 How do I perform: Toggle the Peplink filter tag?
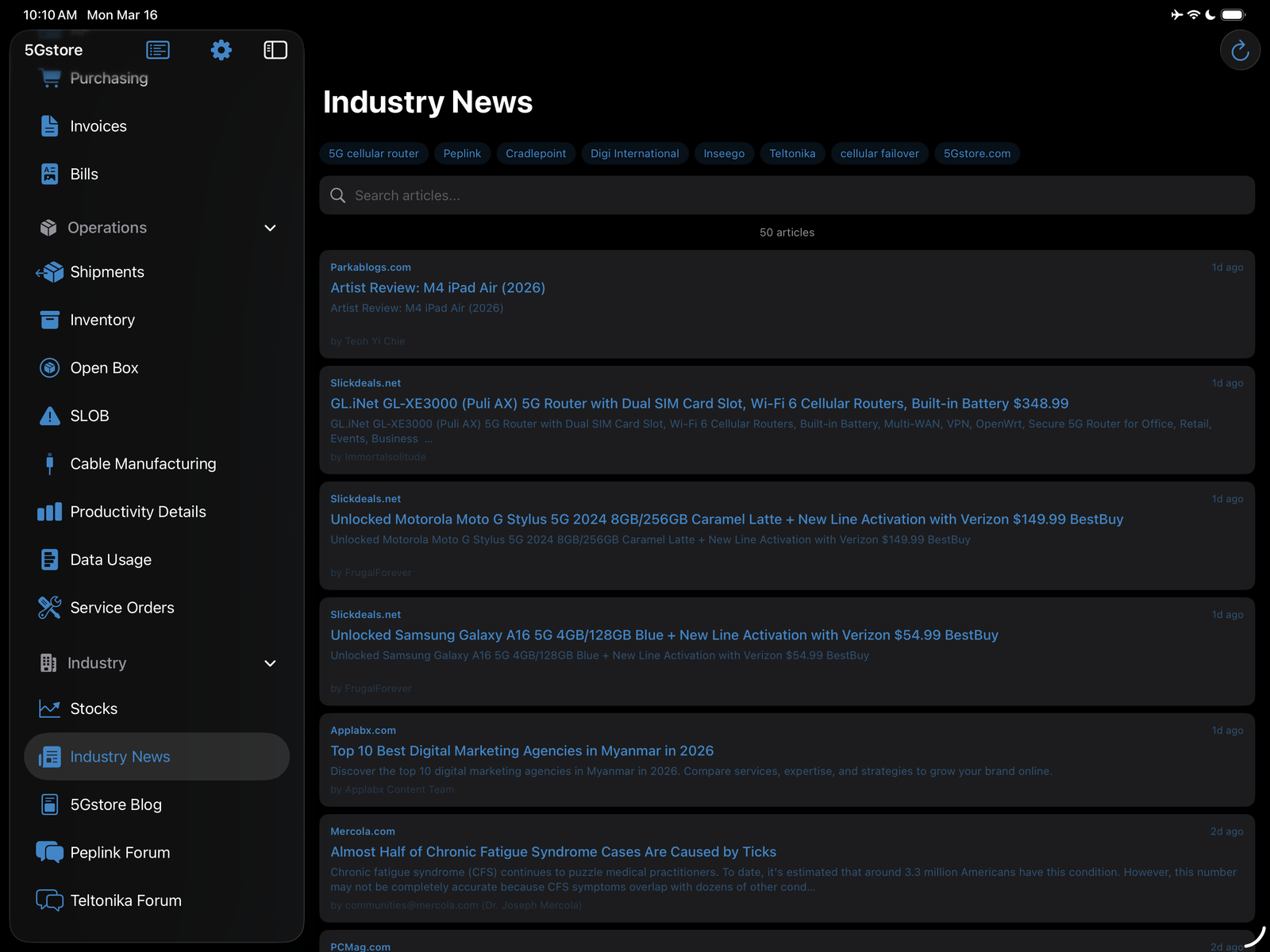pyautogui.click(x=462, y=153)
